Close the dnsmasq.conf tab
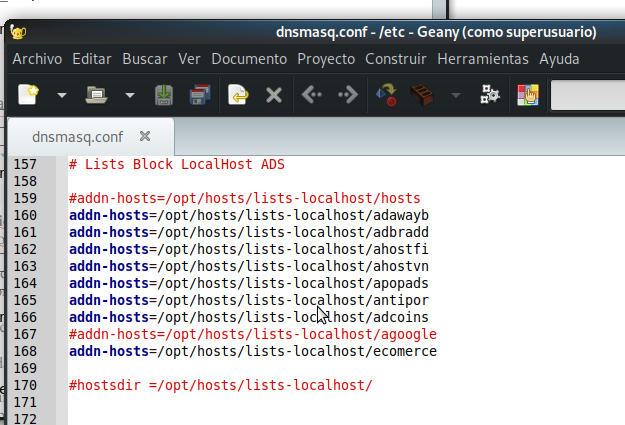The height and width of the screenshot is (425, 625). pos(145,136)
